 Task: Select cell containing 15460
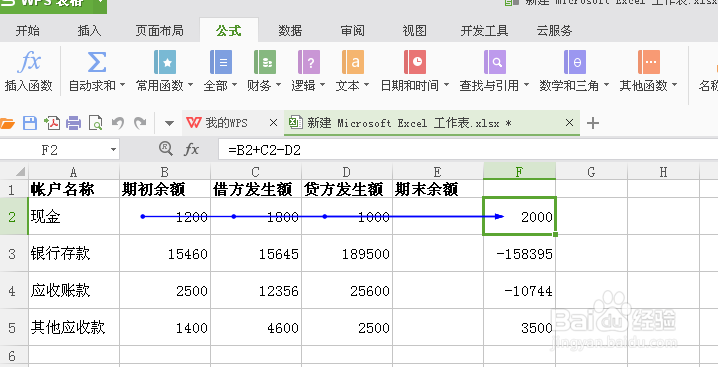pyautogui.click(x=165, y=253)
